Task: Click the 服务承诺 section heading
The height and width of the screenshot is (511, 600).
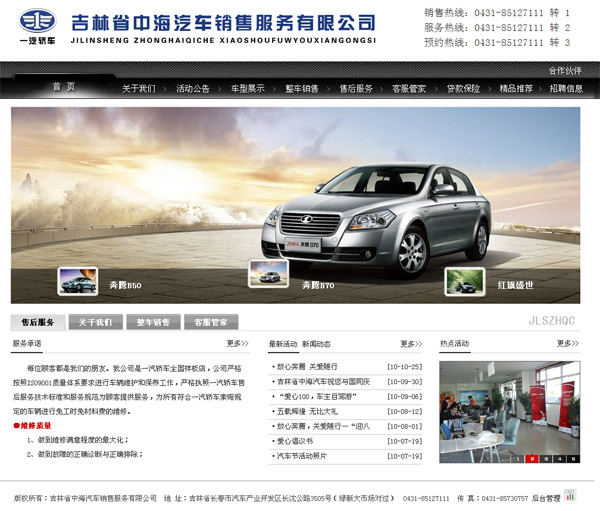Action: point(27,343)
